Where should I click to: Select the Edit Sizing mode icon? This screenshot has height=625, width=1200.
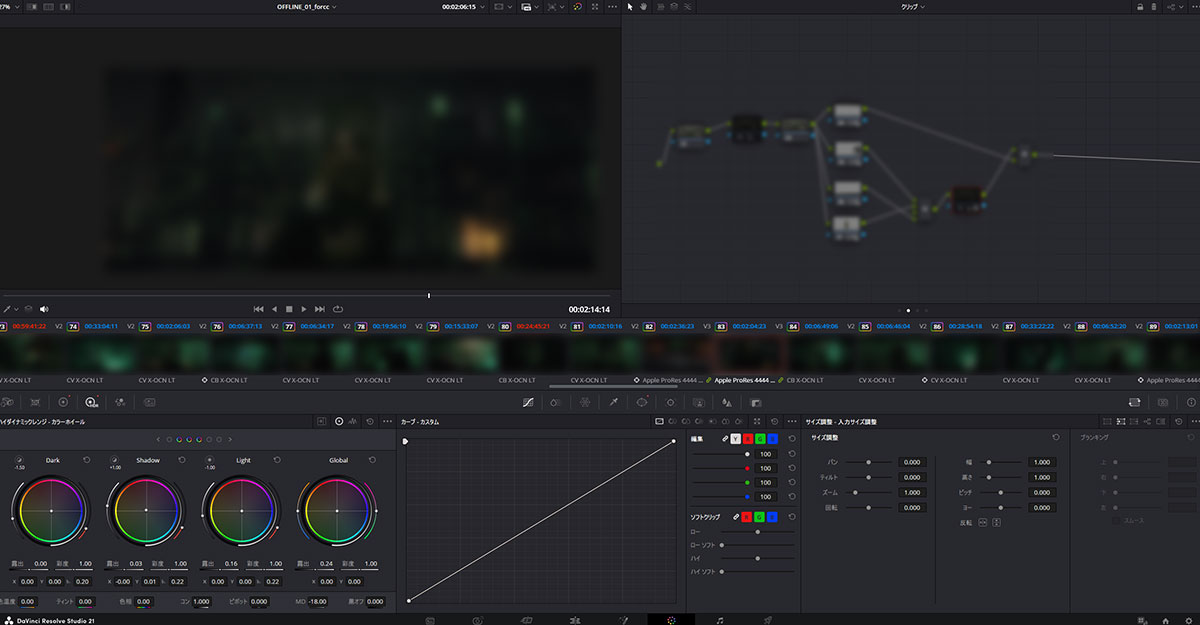1107,422
